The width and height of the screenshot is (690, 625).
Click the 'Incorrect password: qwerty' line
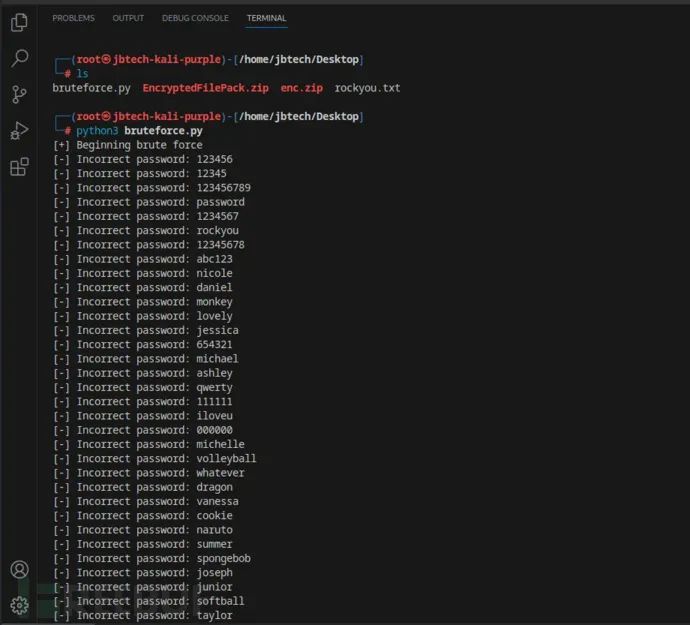pyautogui.click(x=143, y=387)
